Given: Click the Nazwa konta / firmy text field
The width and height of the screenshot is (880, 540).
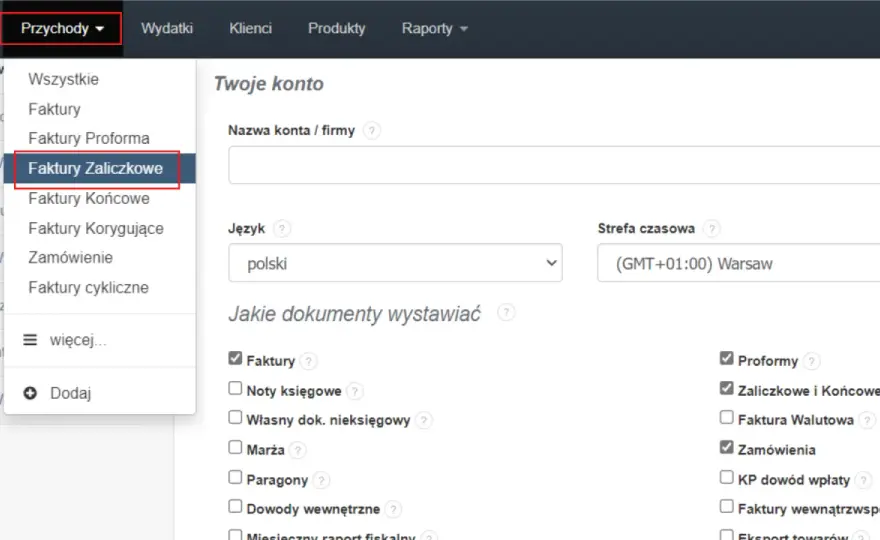Looking at the screenshot, I should 554,165.
